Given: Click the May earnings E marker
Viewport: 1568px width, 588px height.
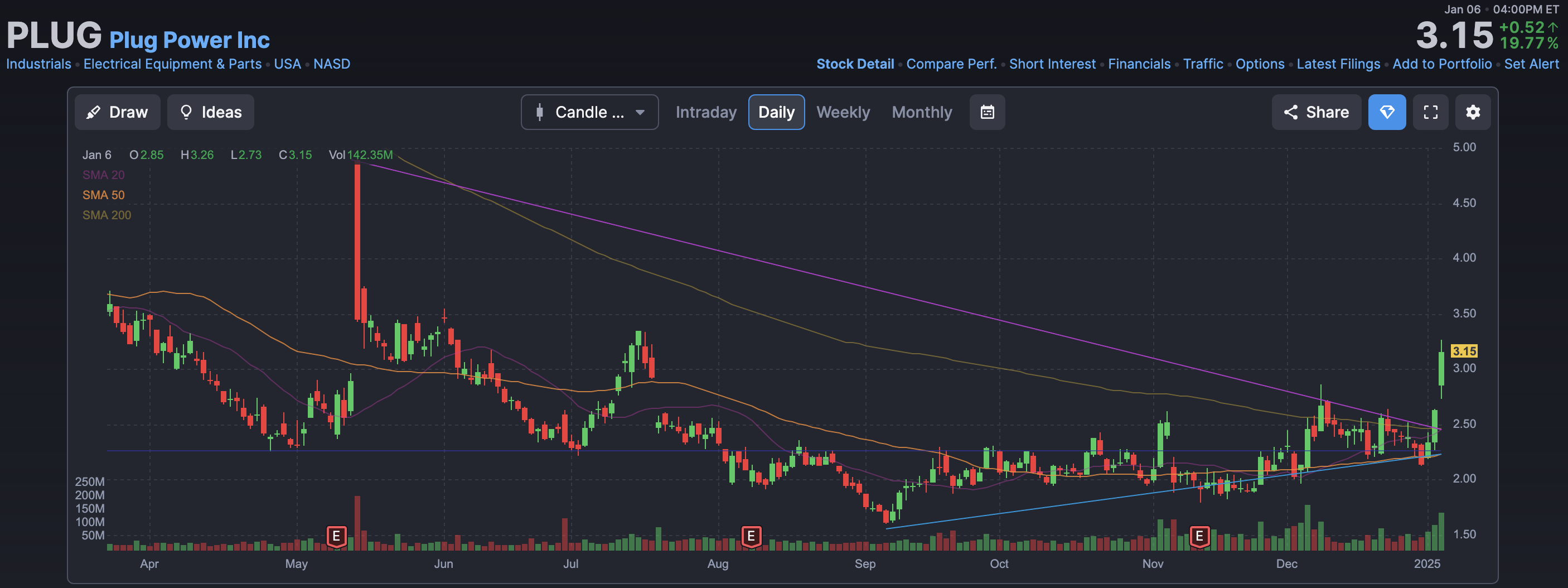Looking at the screenshot, I should [336, 537].
